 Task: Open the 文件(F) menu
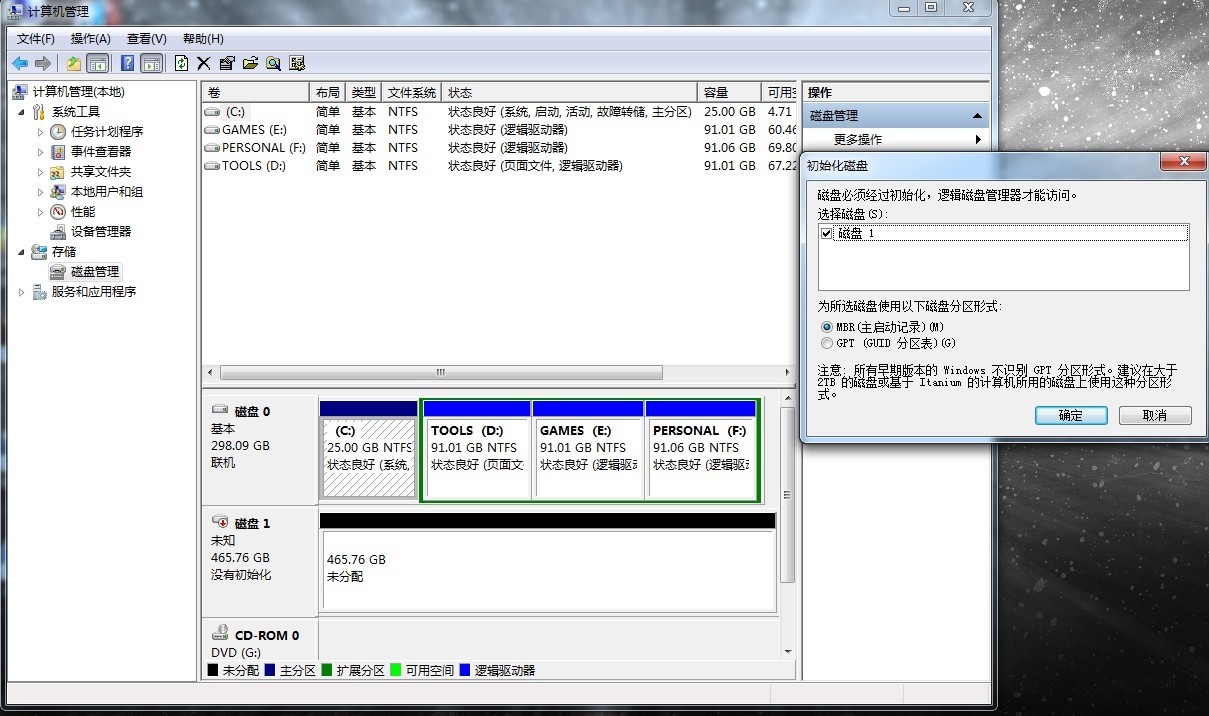(x=36, y=39)
